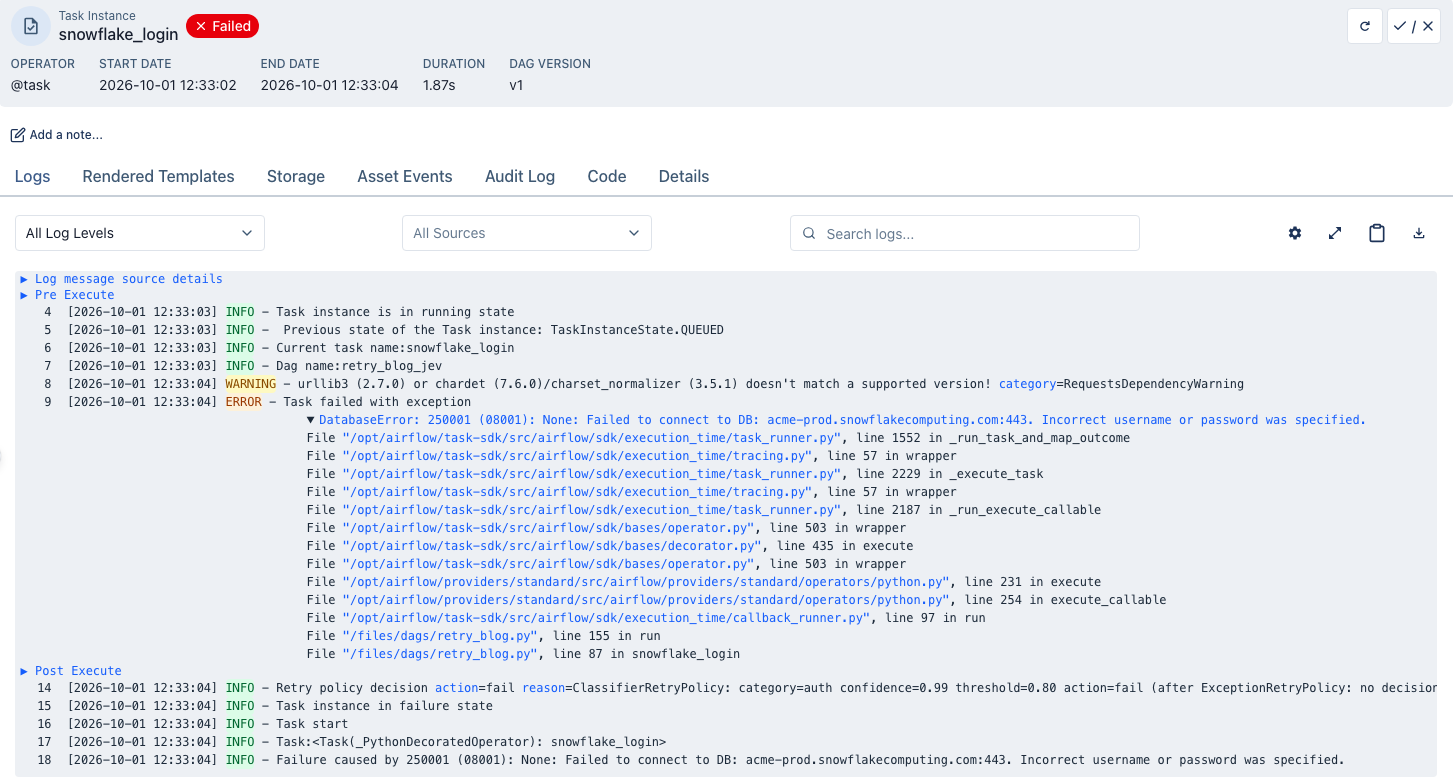
Task: Click the Failed status badge
Action: point(222,26)
